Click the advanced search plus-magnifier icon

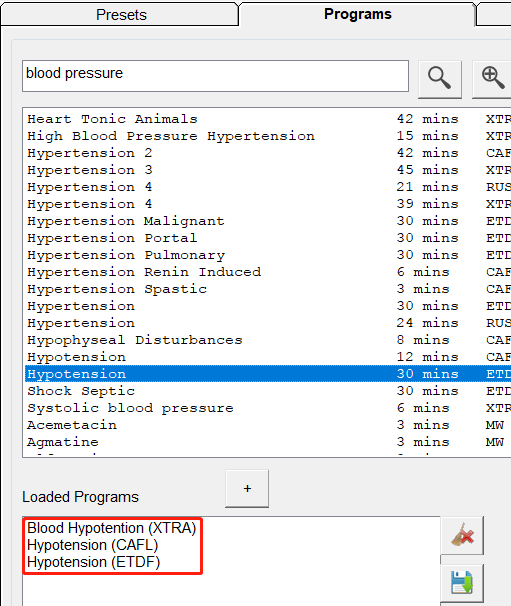pos(492,79)
